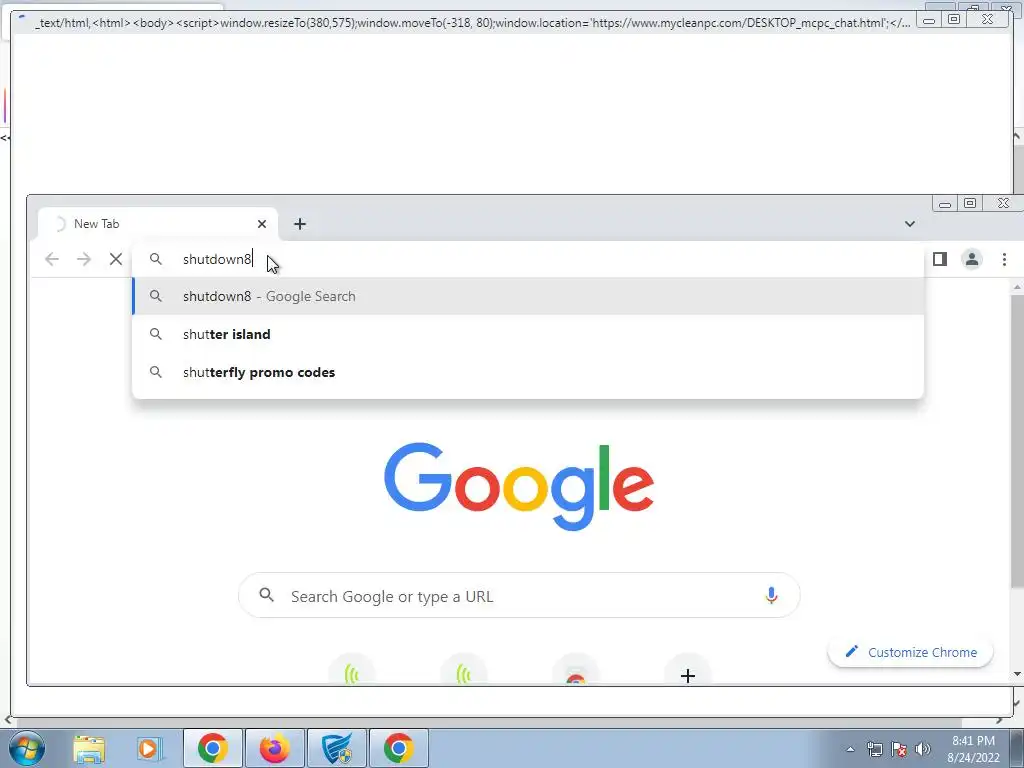Choose the shutdown8 - Google Search suggestion
The height and width of the screenshot is (768, 1024).
(x=528, y=296)
